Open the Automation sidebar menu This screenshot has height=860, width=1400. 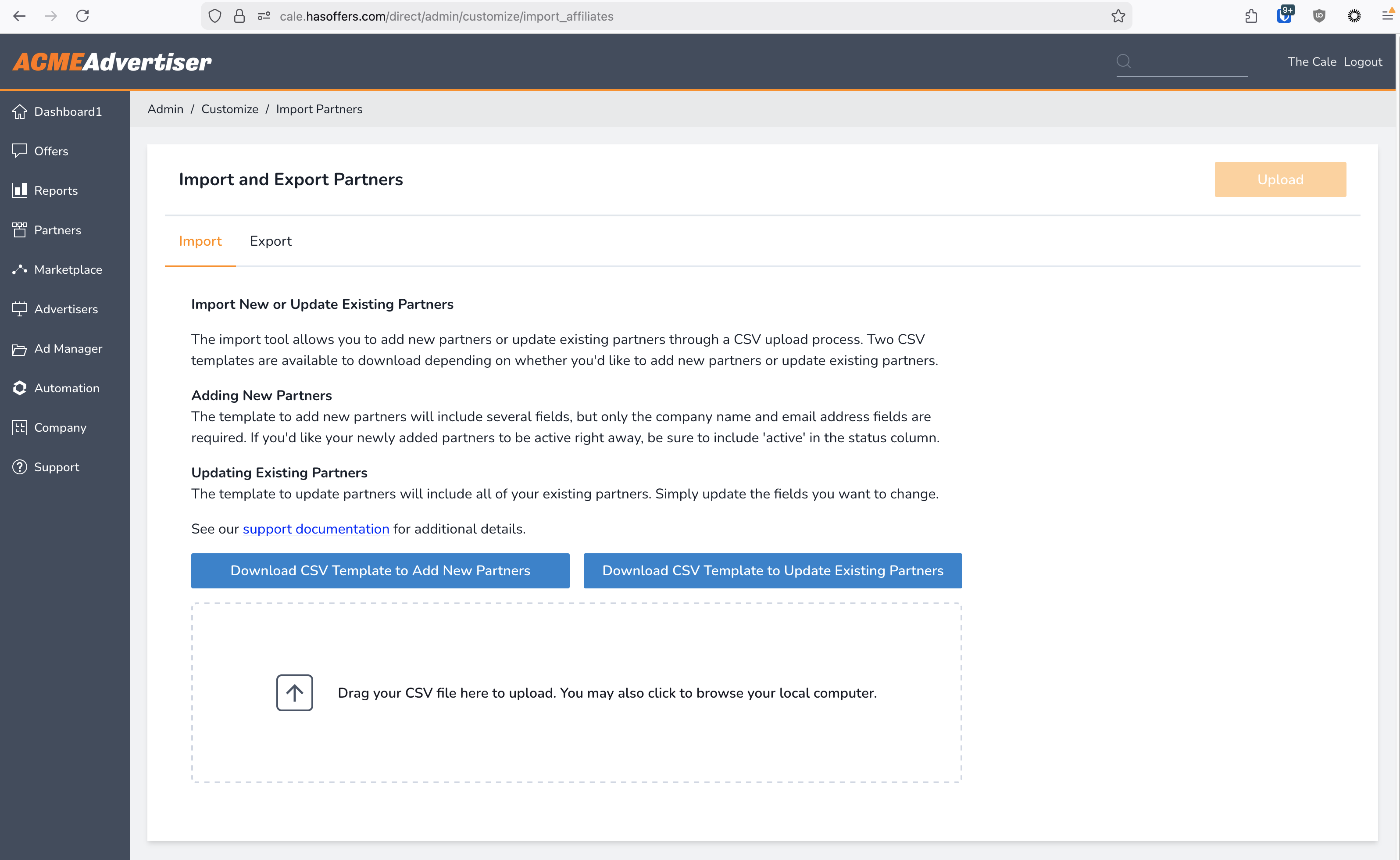[65, 388]
